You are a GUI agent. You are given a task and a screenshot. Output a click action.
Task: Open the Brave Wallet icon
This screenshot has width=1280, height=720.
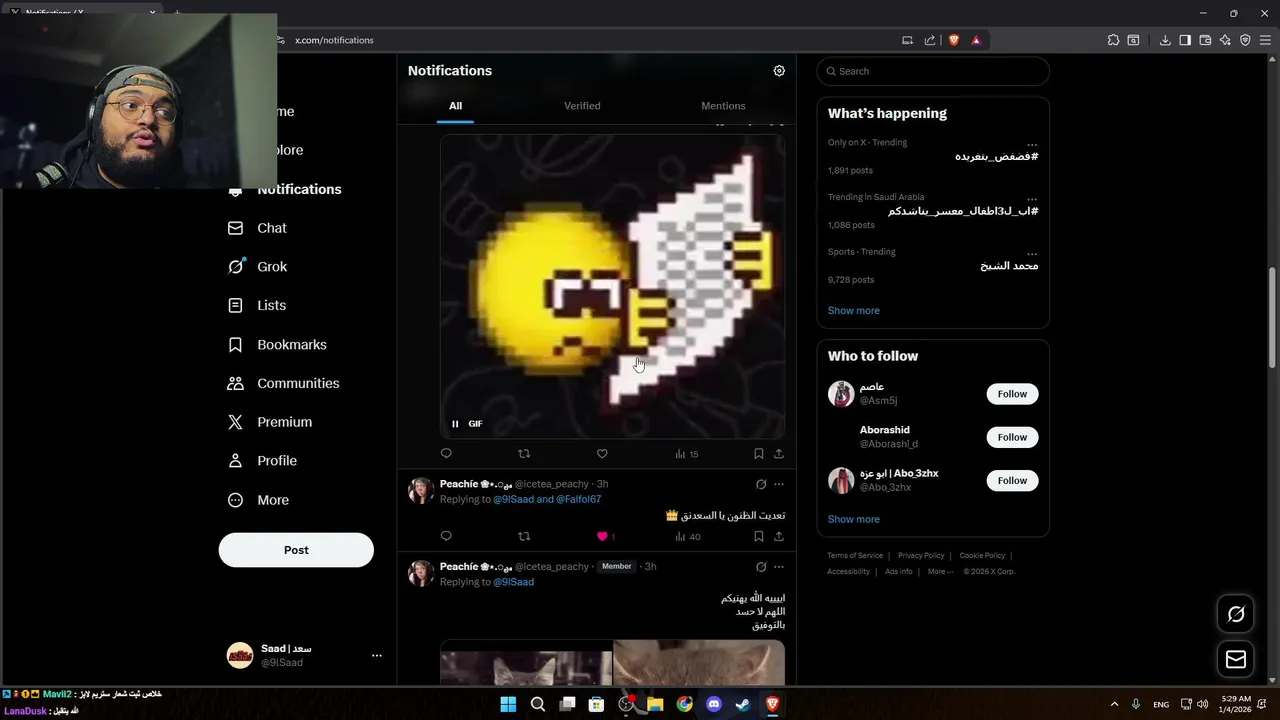(x=1205, y=40)
